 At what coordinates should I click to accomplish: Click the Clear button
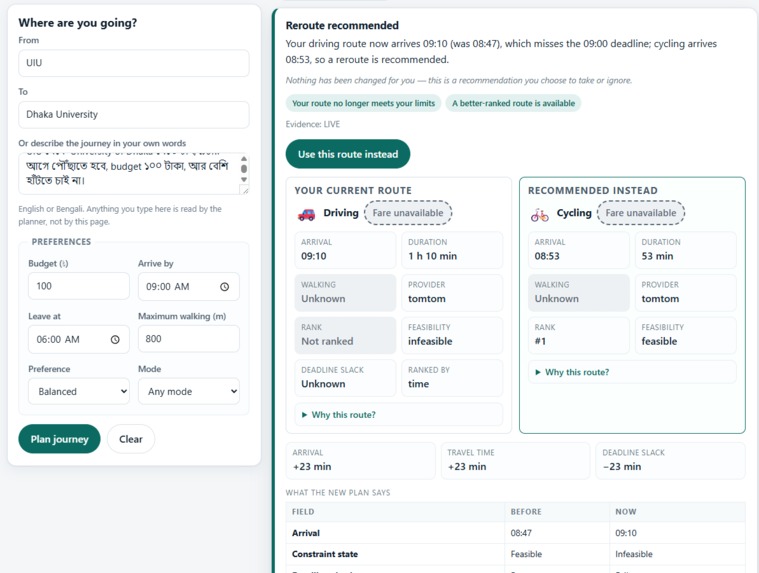131,439
